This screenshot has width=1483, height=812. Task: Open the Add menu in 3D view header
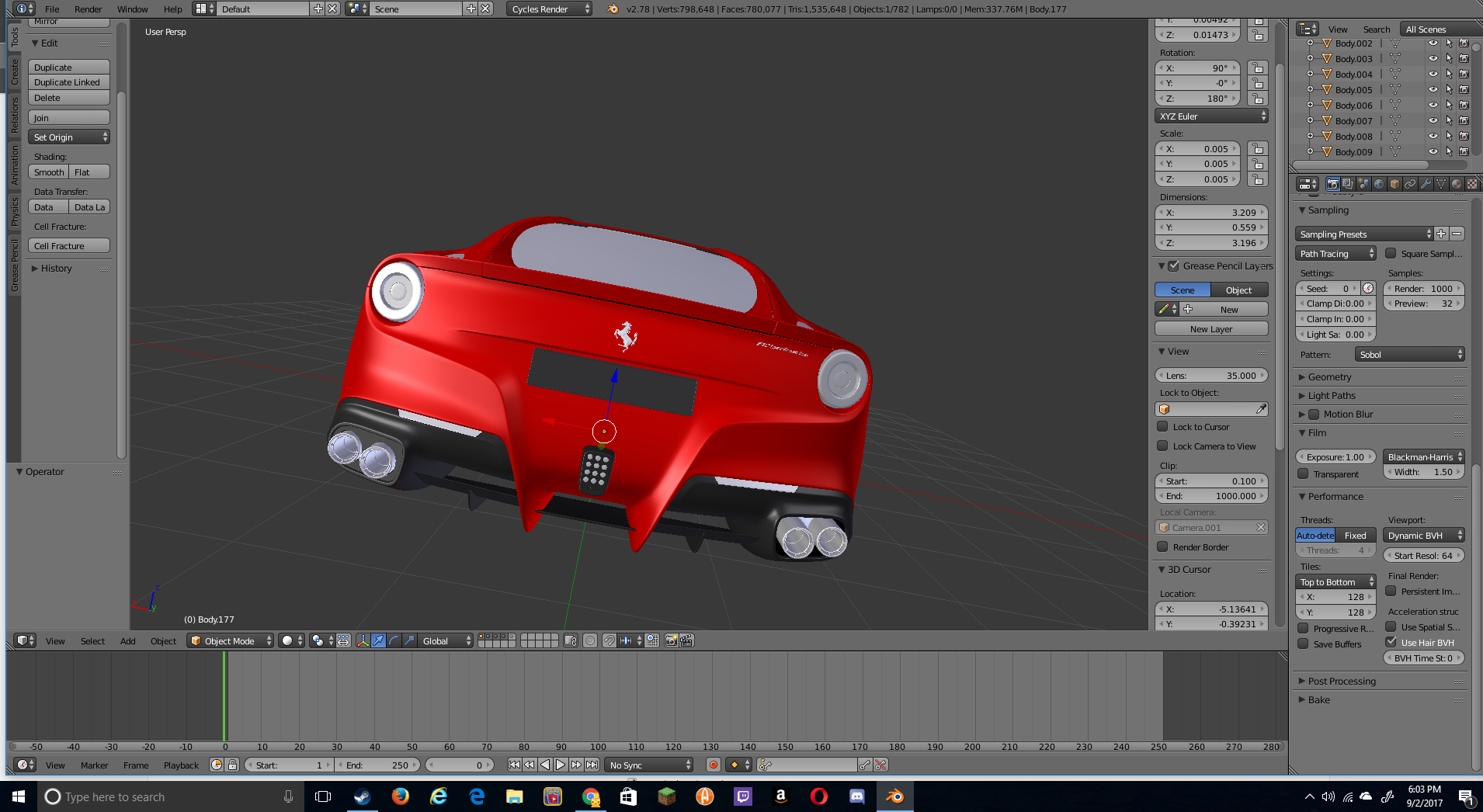(x=128, y=640)
